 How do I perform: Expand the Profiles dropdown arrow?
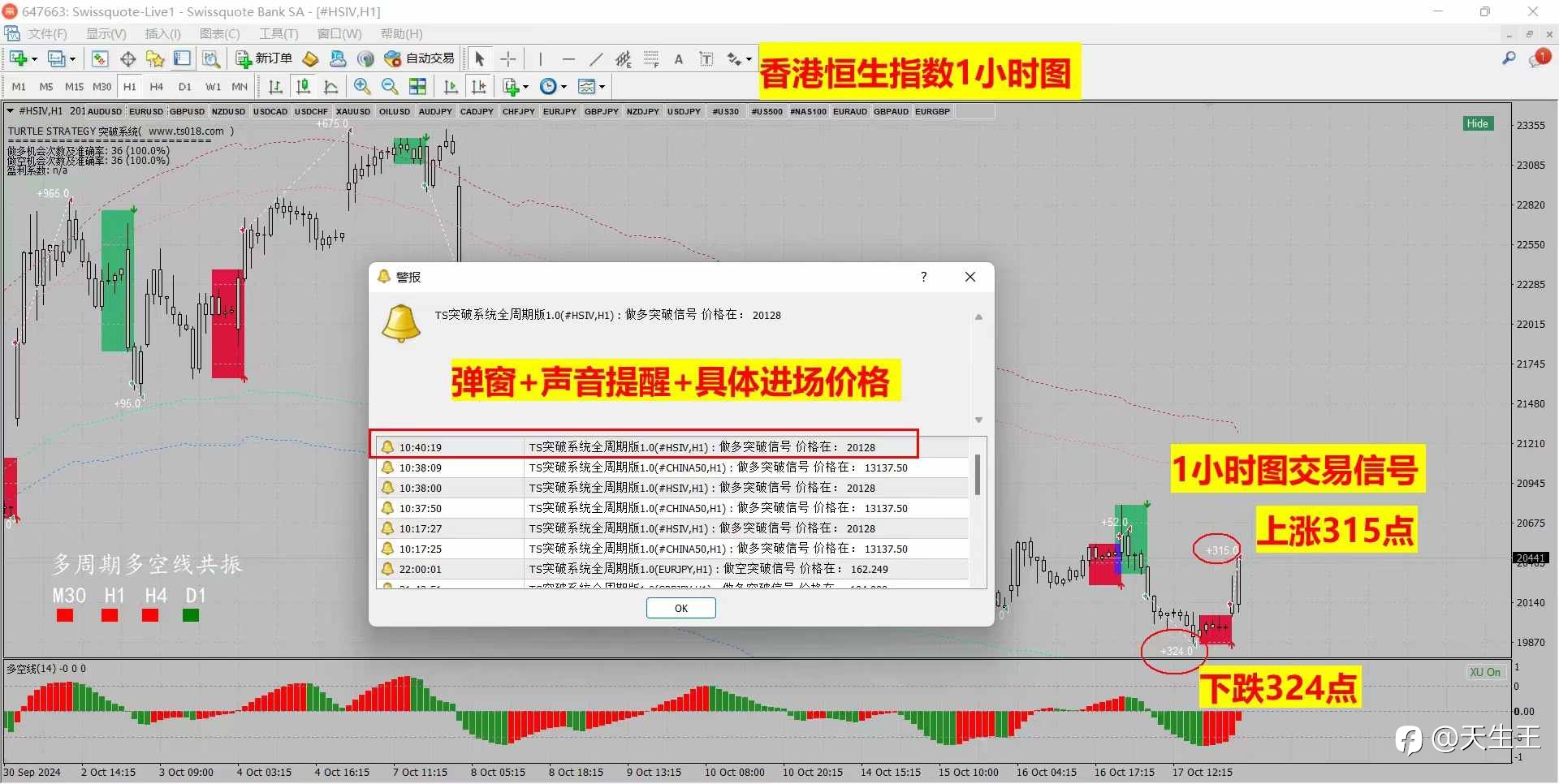(72, 59)
